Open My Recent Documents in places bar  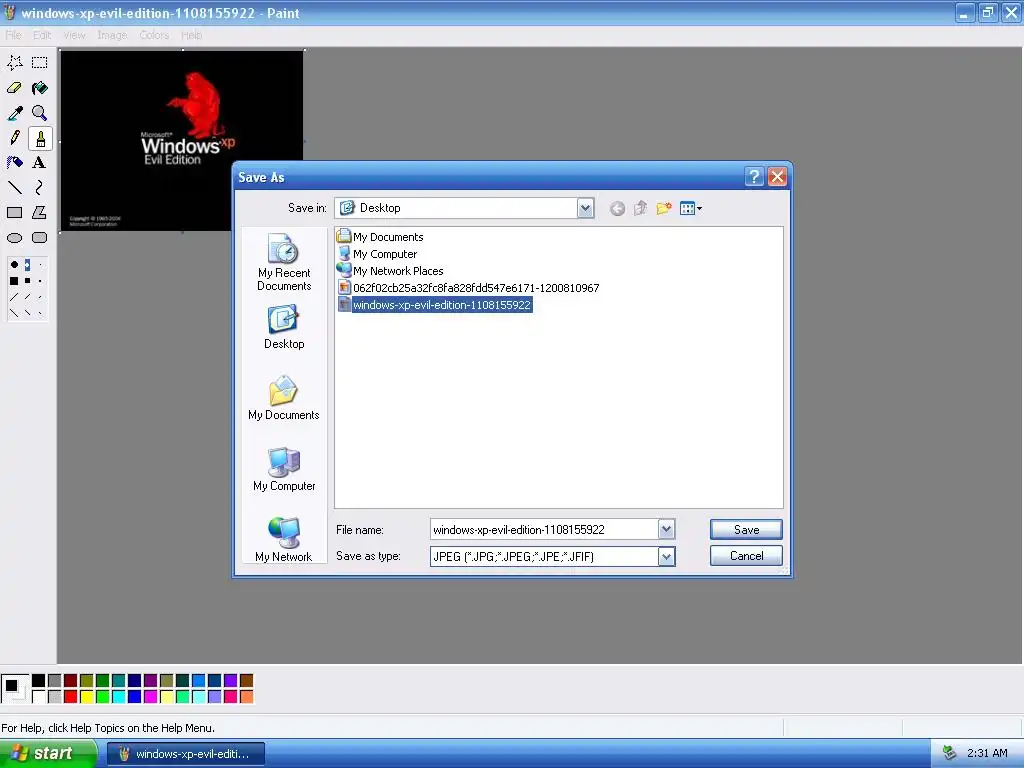click(x=284, y=263)
